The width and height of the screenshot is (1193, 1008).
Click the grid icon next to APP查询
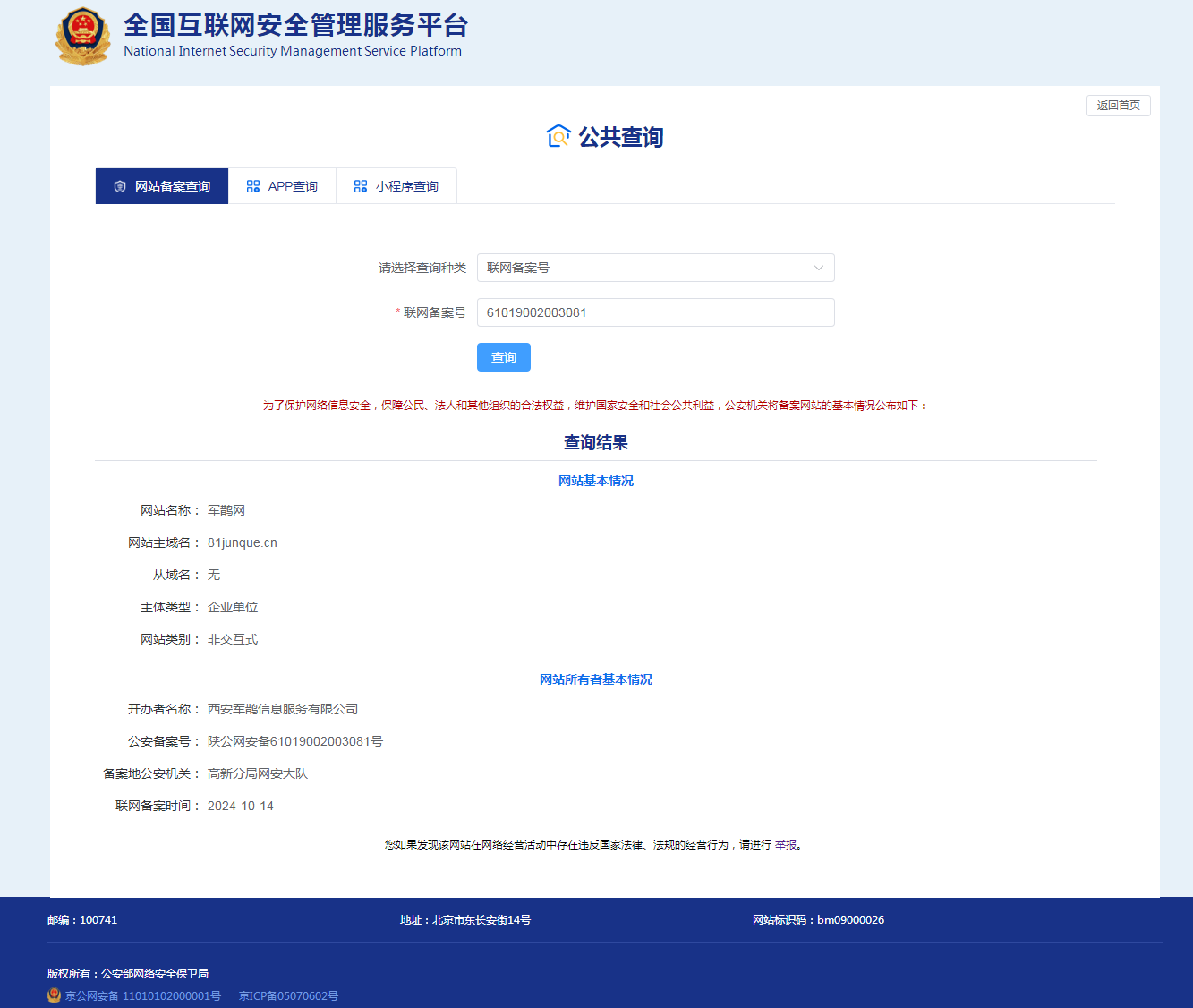pyautogui.click(x=253, y=186)
